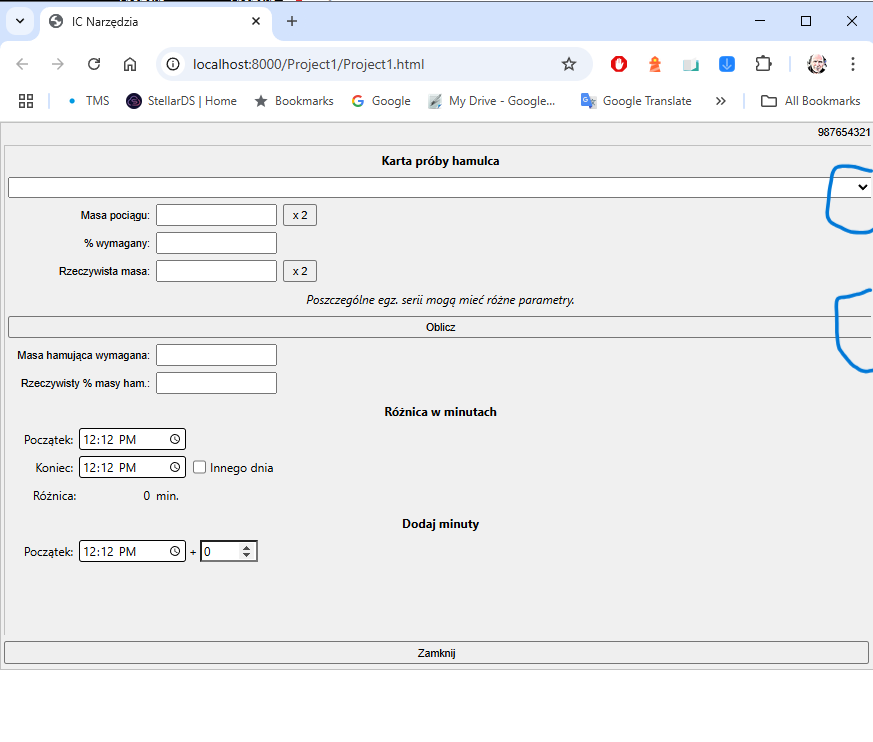
Task: Go to the browser home page icon
Action: point(130,64)
